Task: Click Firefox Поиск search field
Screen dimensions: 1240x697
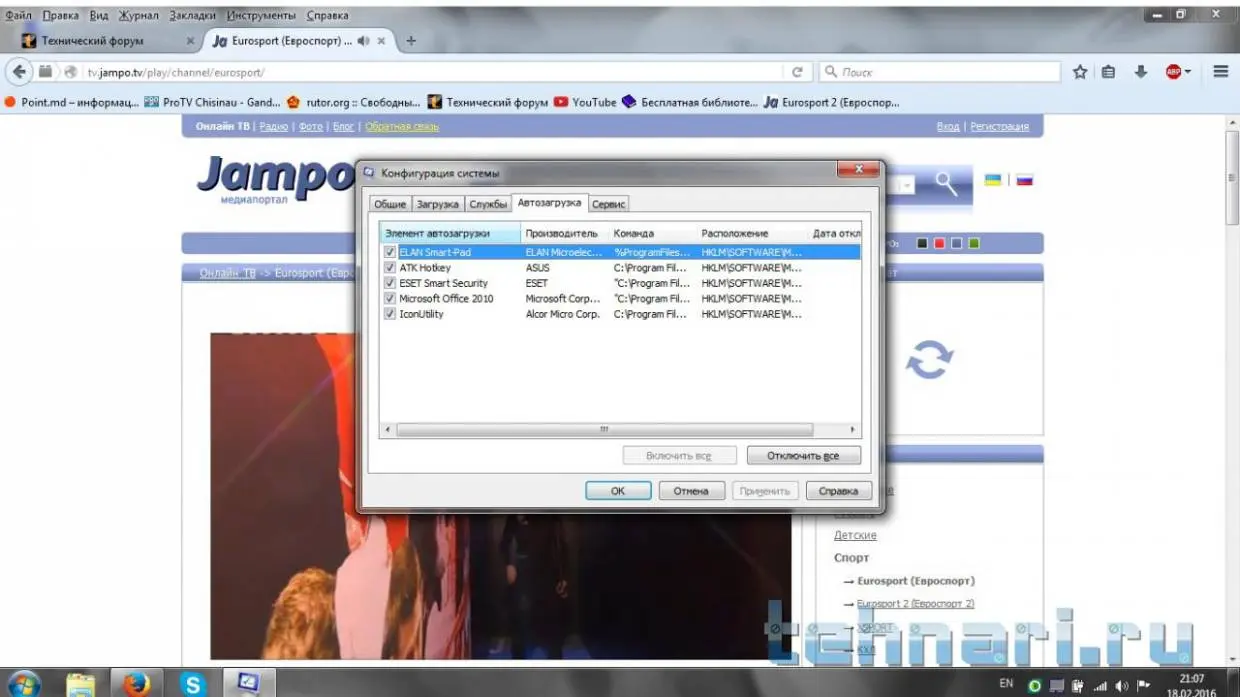Action: pyautogui.click(x=940, y=72)
